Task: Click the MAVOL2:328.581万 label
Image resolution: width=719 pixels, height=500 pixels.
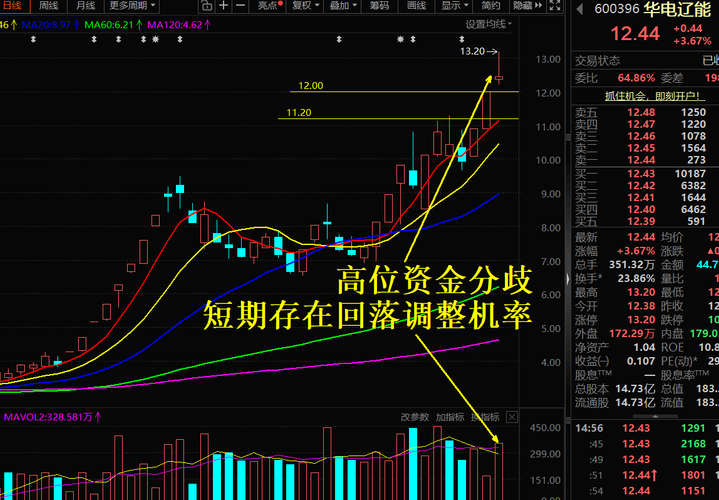Action: click(x=52, y=417)
